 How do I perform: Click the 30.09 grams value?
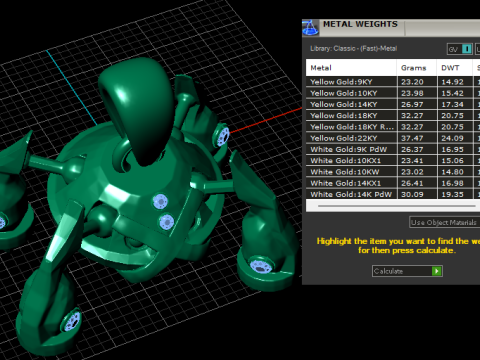pyautogui.click(x=412, y=194)
